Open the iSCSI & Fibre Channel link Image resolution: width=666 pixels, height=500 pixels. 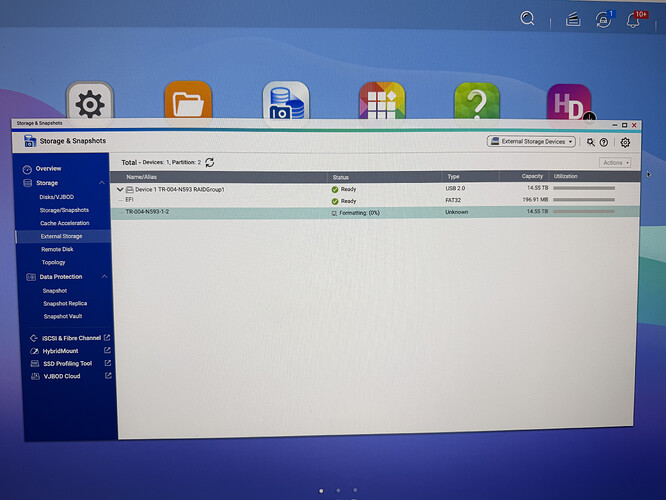coord(70,338)
